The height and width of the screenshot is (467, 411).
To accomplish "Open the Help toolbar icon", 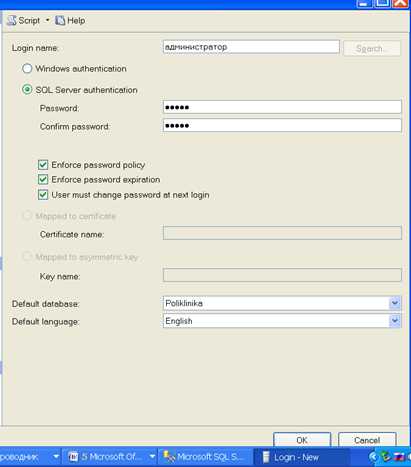I will tap(60, 20).
